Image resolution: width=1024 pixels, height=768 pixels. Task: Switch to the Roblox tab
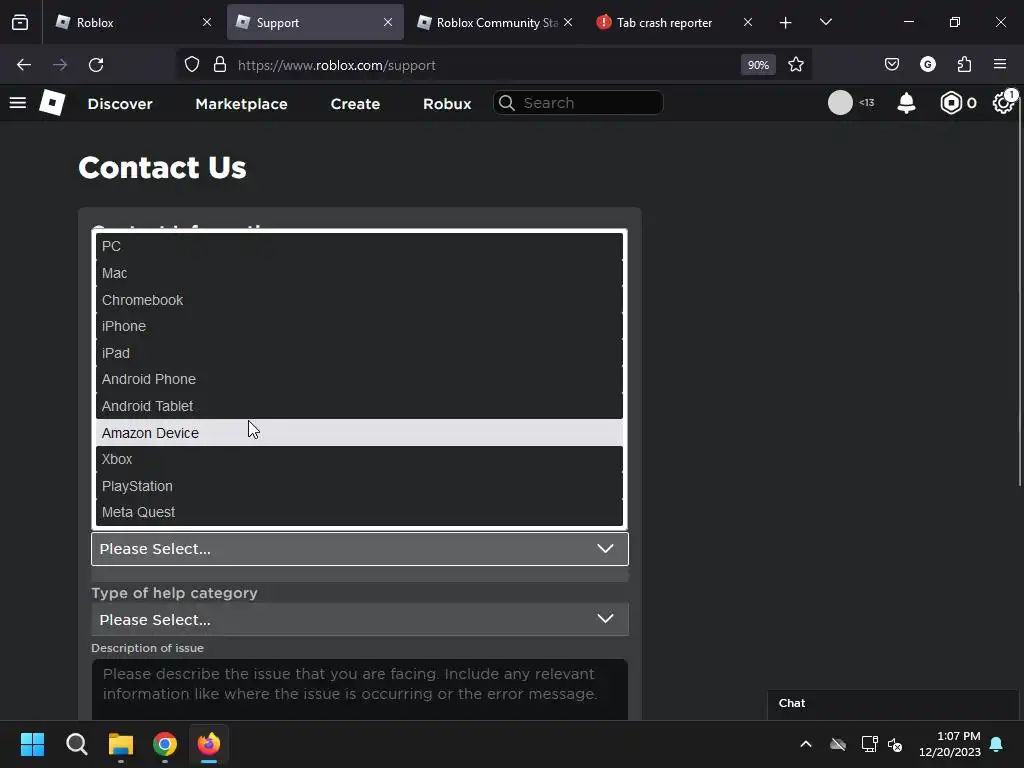click(134, 22)
